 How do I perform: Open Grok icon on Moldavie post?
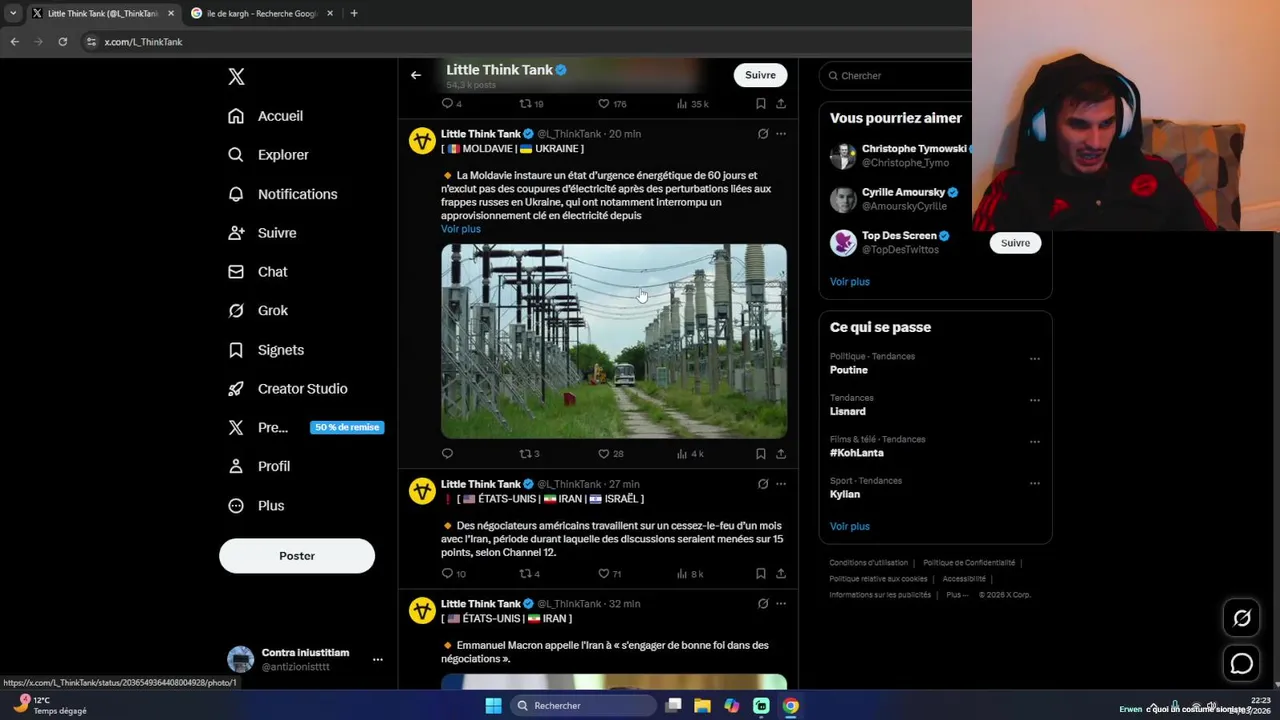763,134
